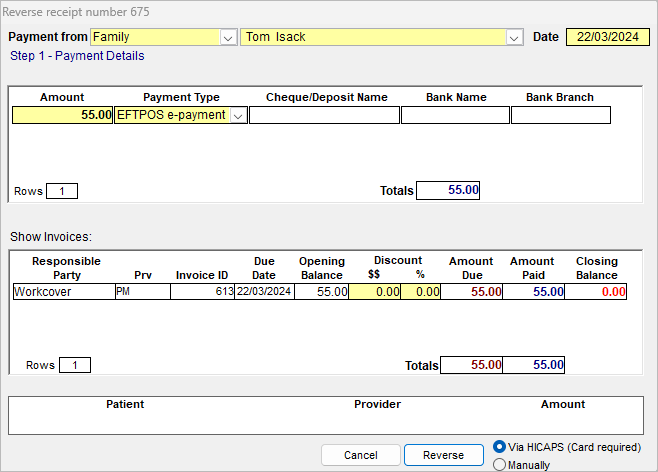Click the invoice Due Date 22/03/2024 cell

click(264, 292)
